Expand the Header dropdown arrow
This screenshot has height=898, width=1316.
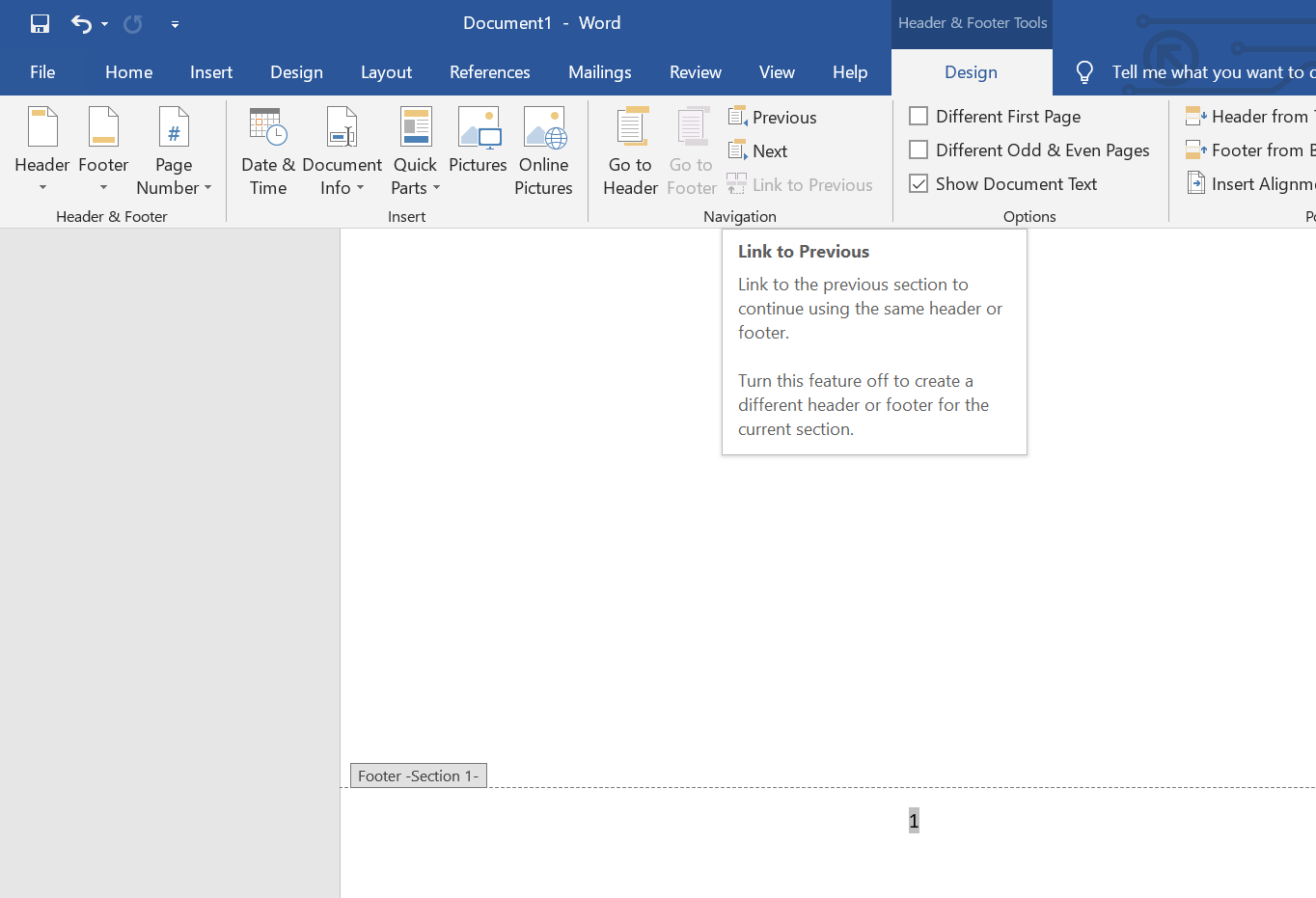(42, 188)
